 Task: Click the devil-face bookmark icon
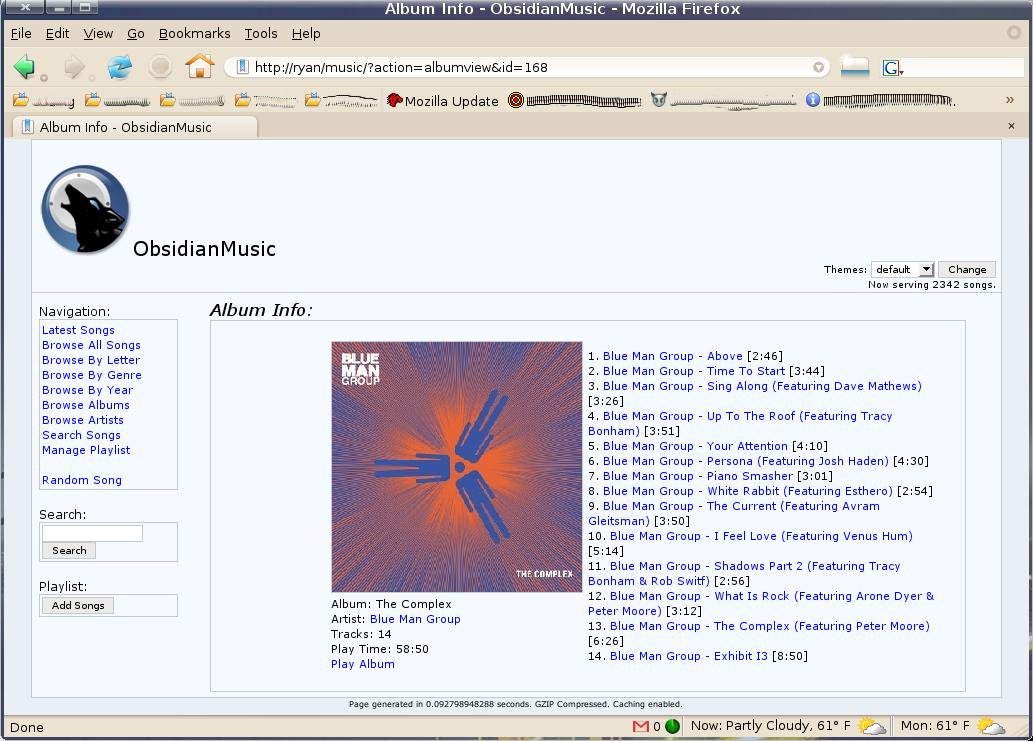tap(659, 100)
